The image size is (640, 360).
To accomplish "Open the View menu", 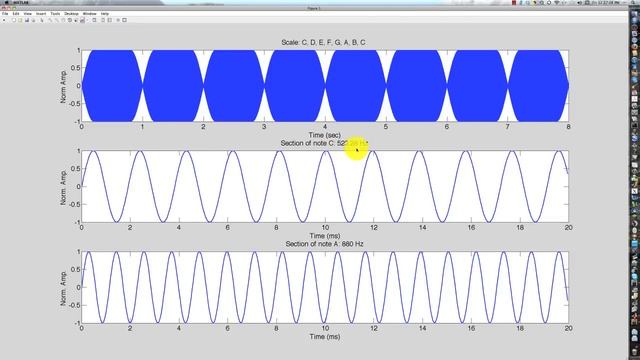I will pos(27,13).
